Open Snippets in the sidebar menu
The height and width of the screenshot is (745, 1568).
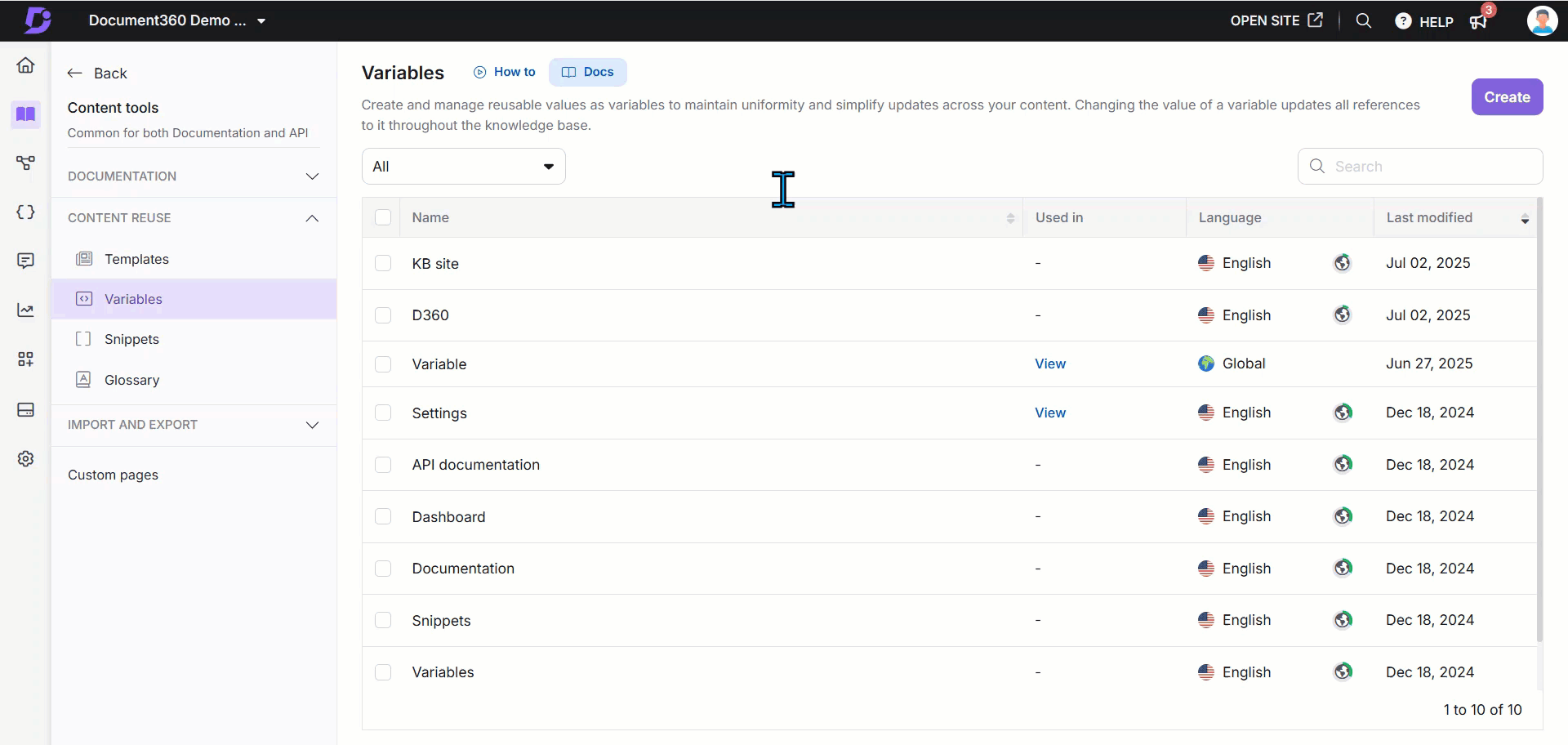coord(194,339)
